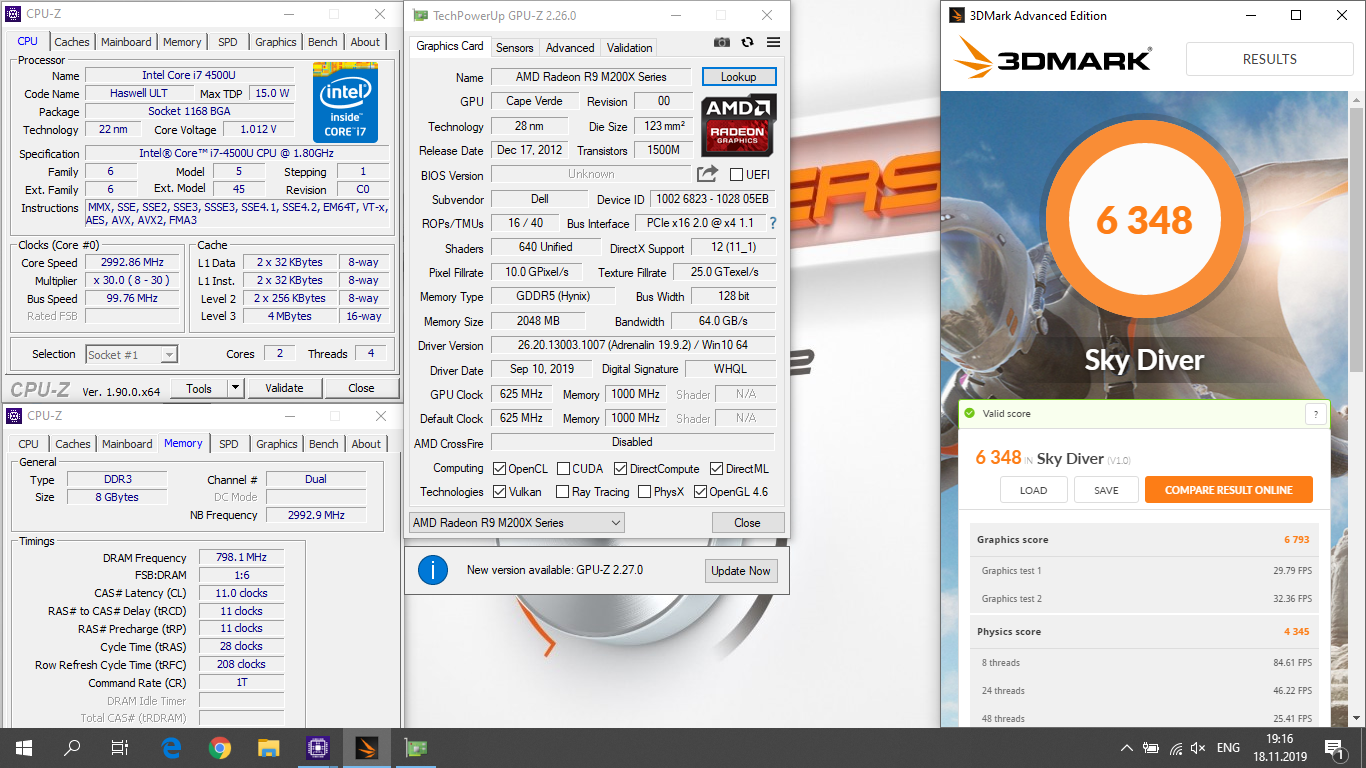Take a GPU-Z screenshot with camera icon
The width and height of the screenshot is (1366, 768).
click(722, 42)
